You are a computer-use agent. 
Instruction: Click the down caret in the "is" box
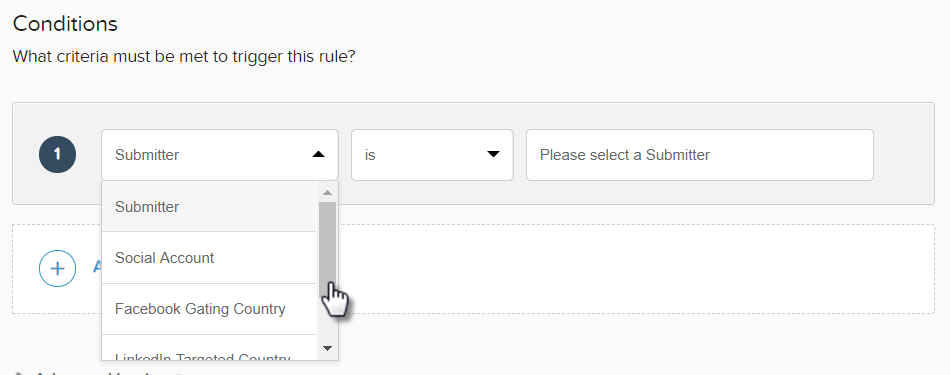click(x=493, y=154)
